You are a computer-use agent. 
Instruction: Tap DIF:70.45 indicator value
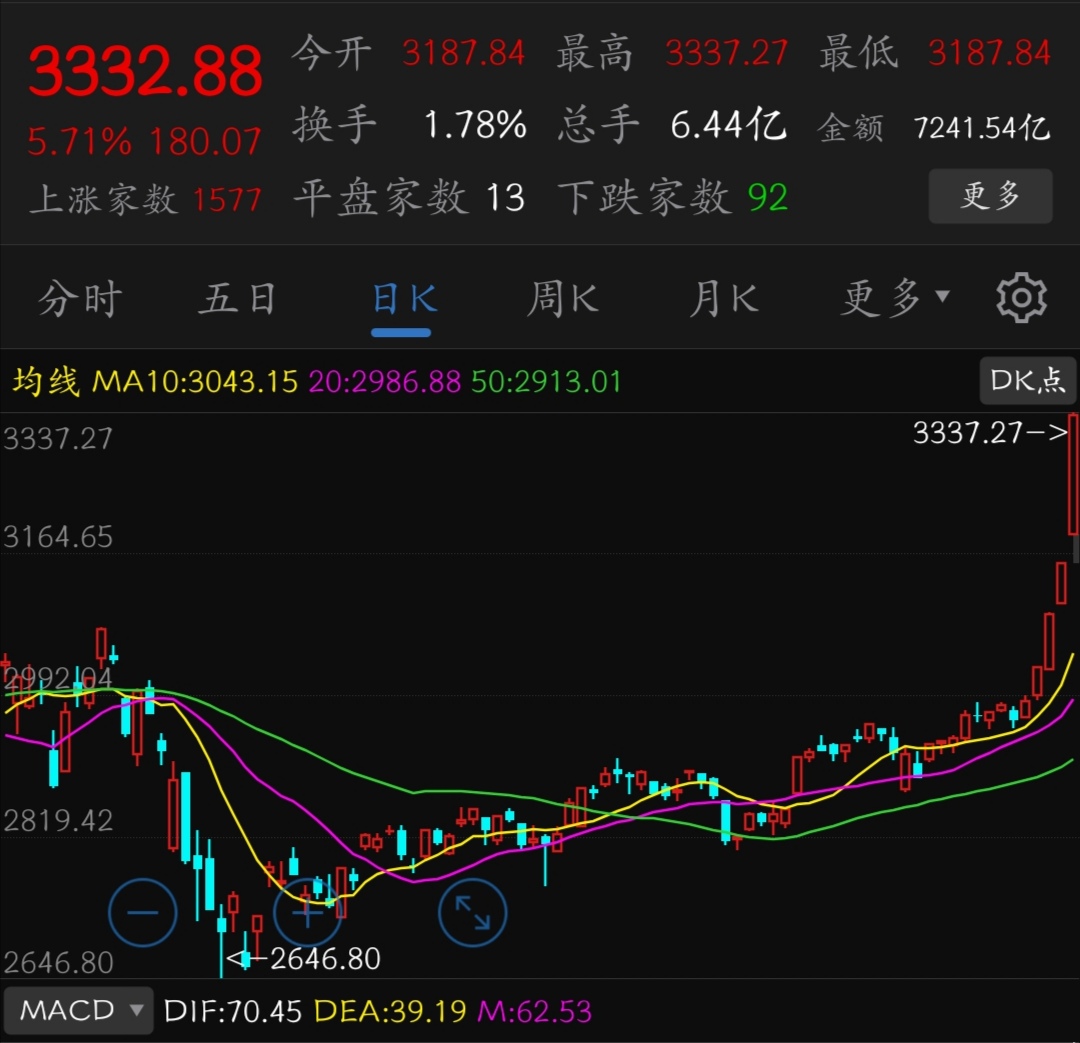click(x=233, y=1011)
